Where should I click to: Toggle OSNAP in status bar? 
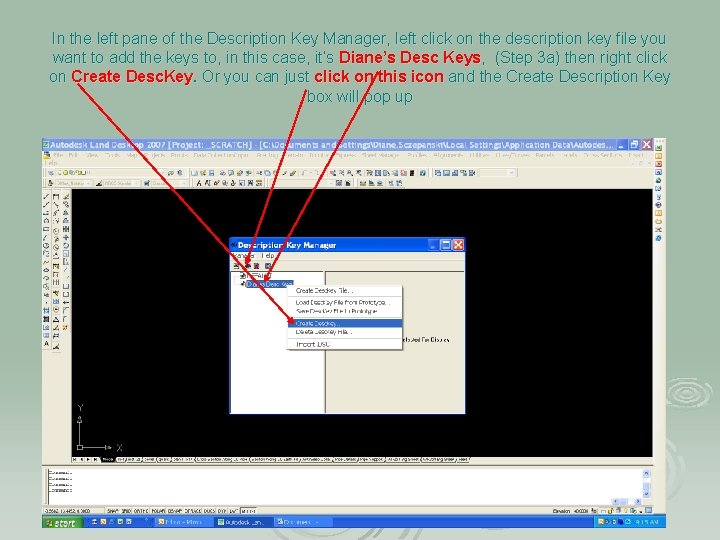click(175, 511)
